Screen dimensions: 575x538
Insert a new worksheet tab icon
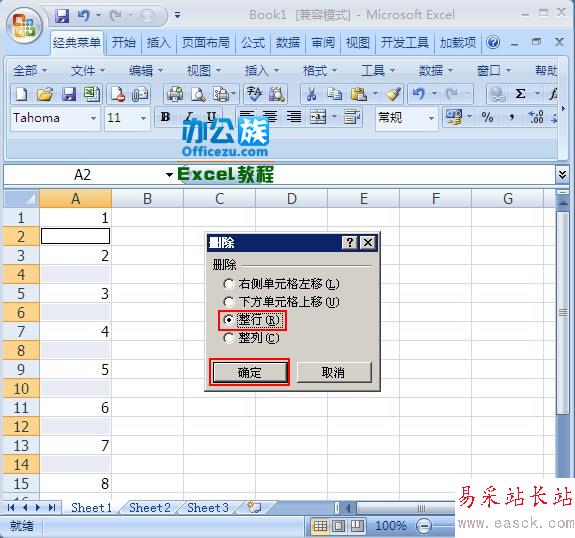click(x=254, y=507)
